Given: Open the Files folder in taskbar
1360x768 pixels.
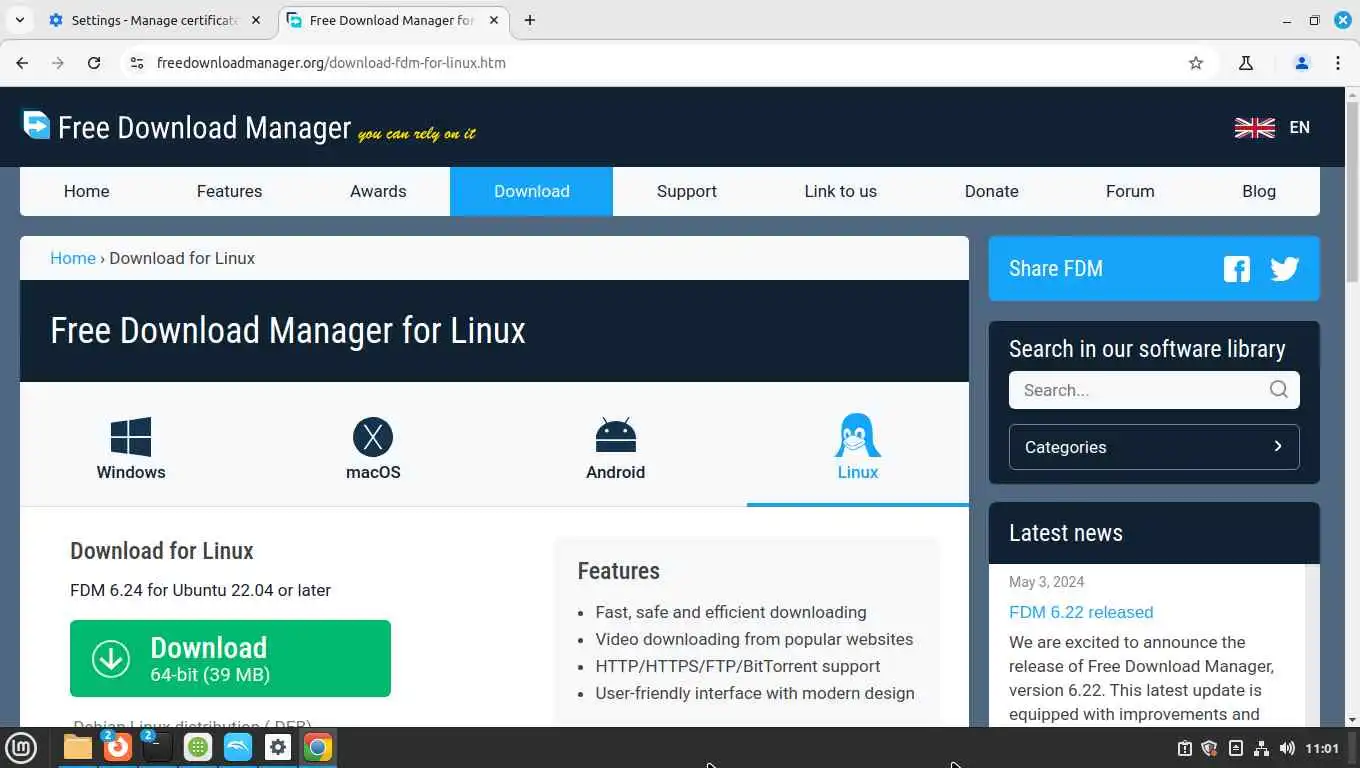Looking at the screenshot, I should pos(78,747).
